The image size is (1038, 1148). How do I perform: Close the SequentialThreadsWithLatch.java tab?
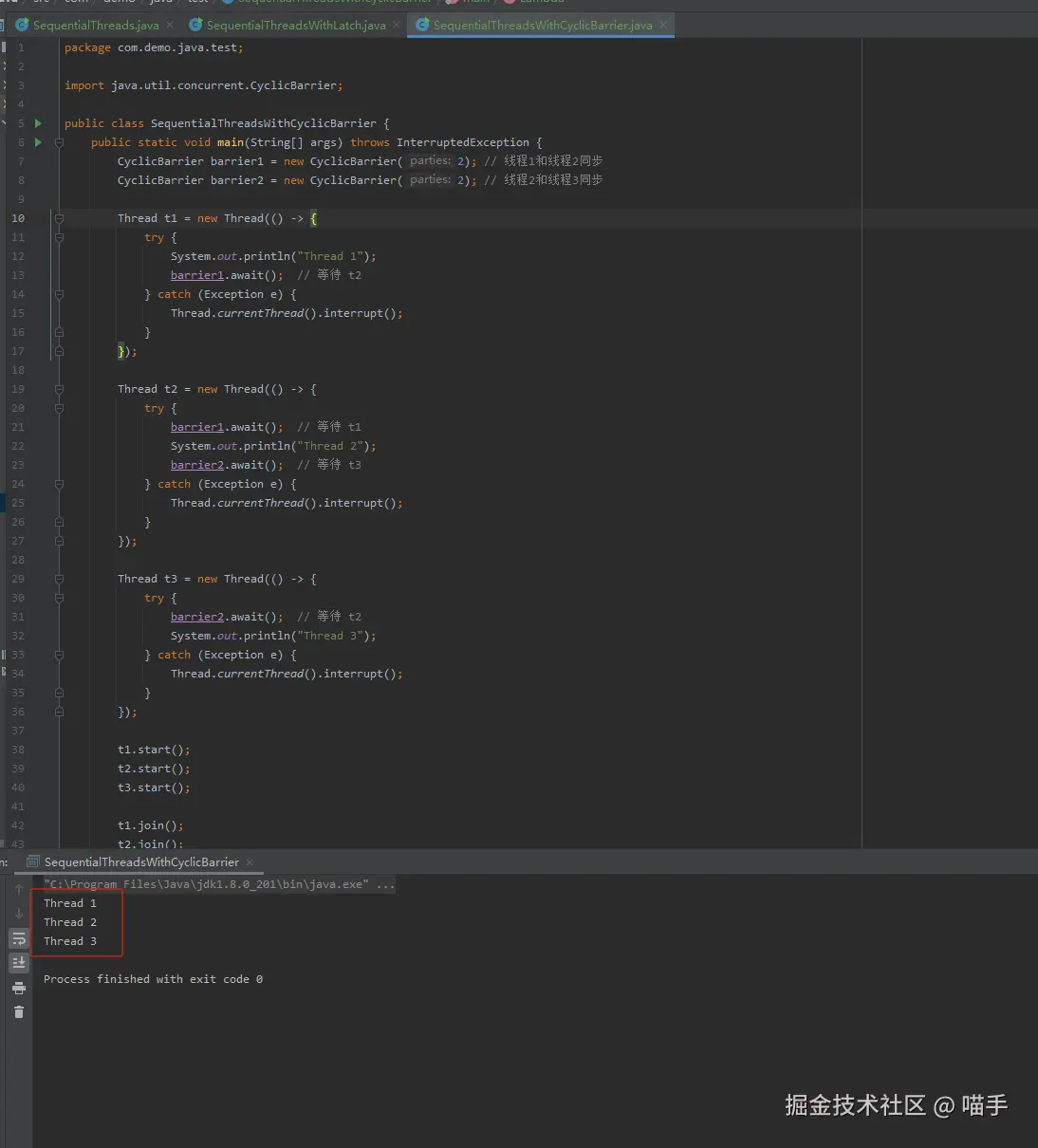pyautogui.click(x=397, y=26)
